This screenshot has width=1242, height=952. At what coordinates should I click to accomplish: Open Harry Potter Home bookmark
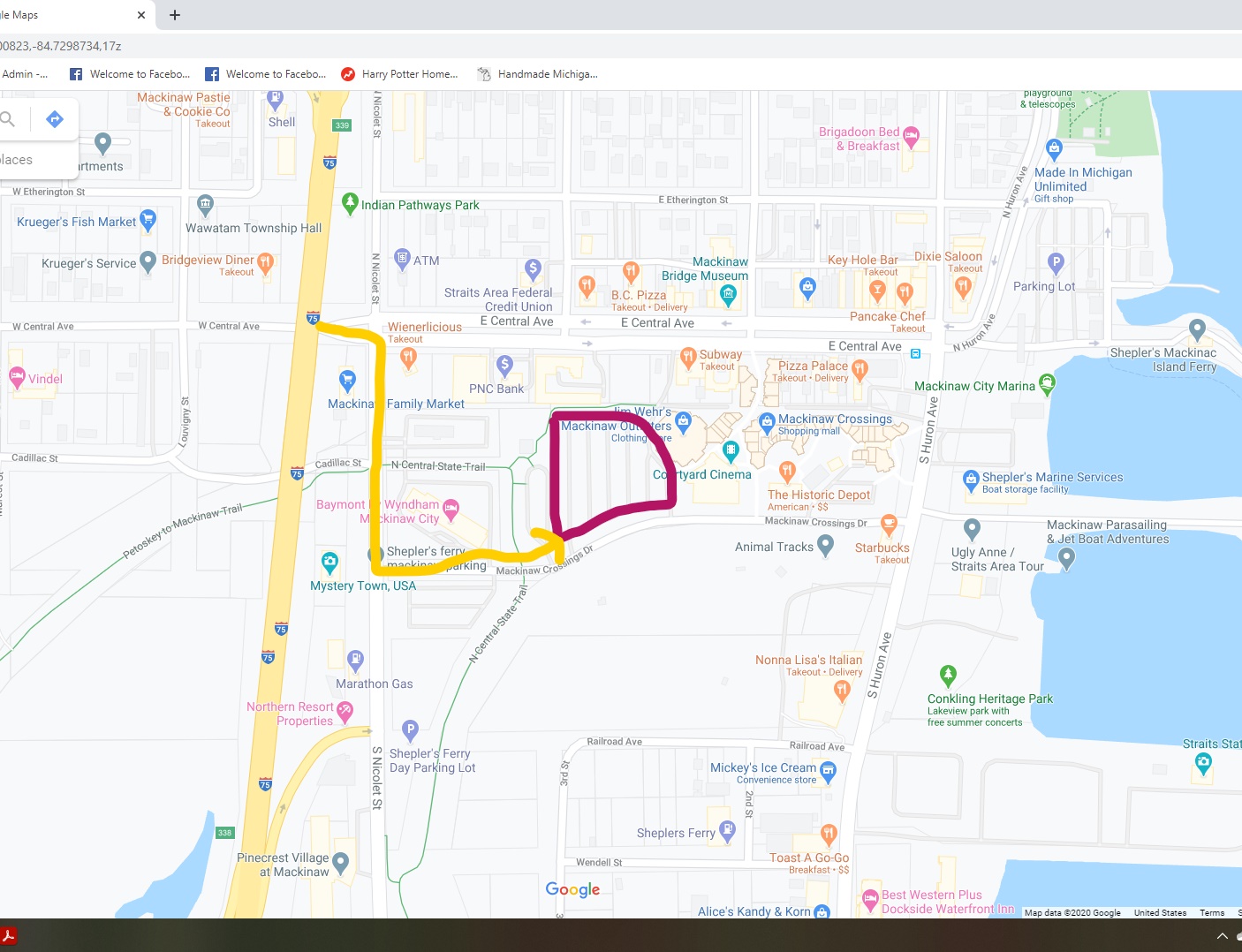399,74
